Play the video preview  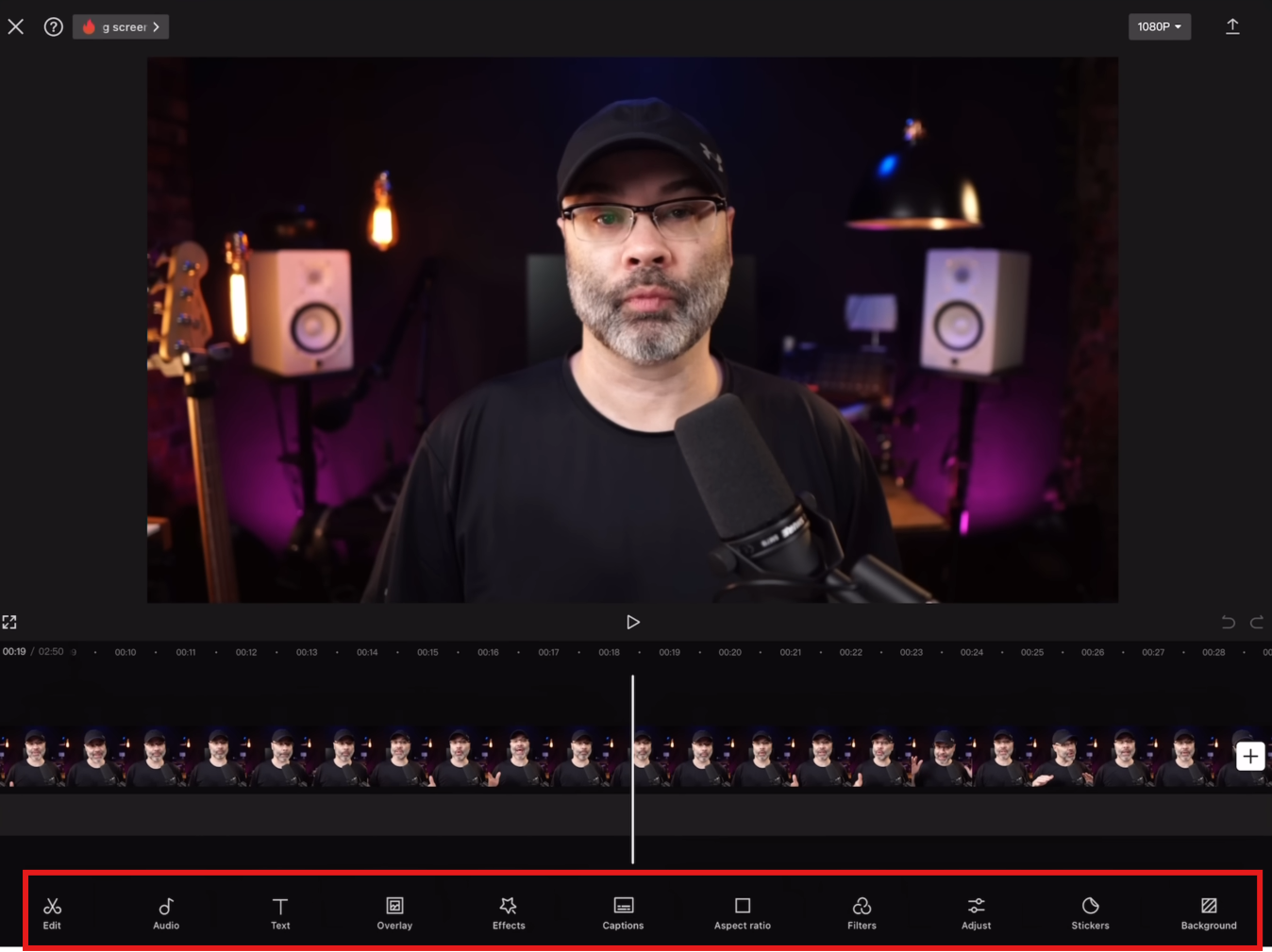(633, 622)
